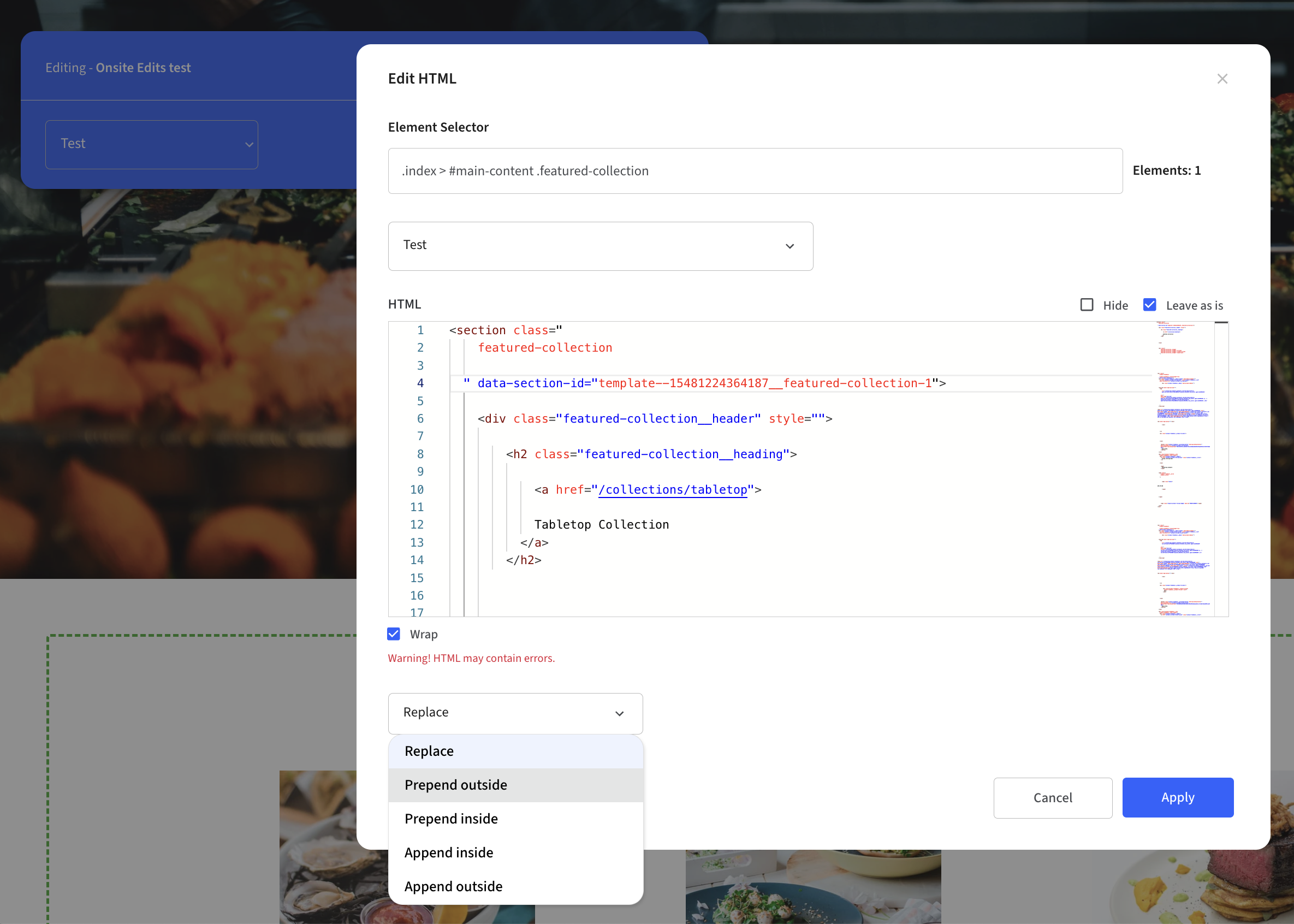Open the Test variant dropdown in dialog
1294x924 pixels.
600,246
